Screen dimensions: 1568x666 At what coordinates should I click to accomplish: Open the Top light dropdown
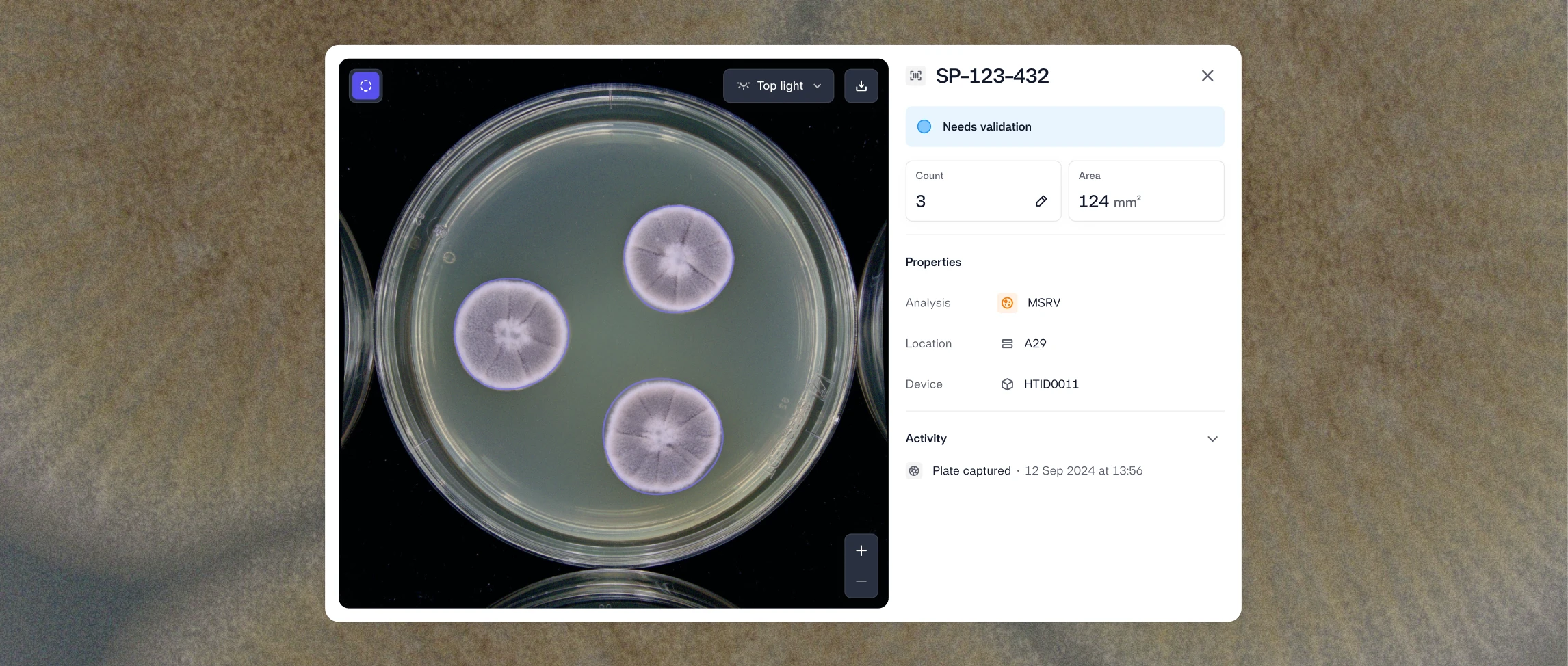(x=779, y=86)
